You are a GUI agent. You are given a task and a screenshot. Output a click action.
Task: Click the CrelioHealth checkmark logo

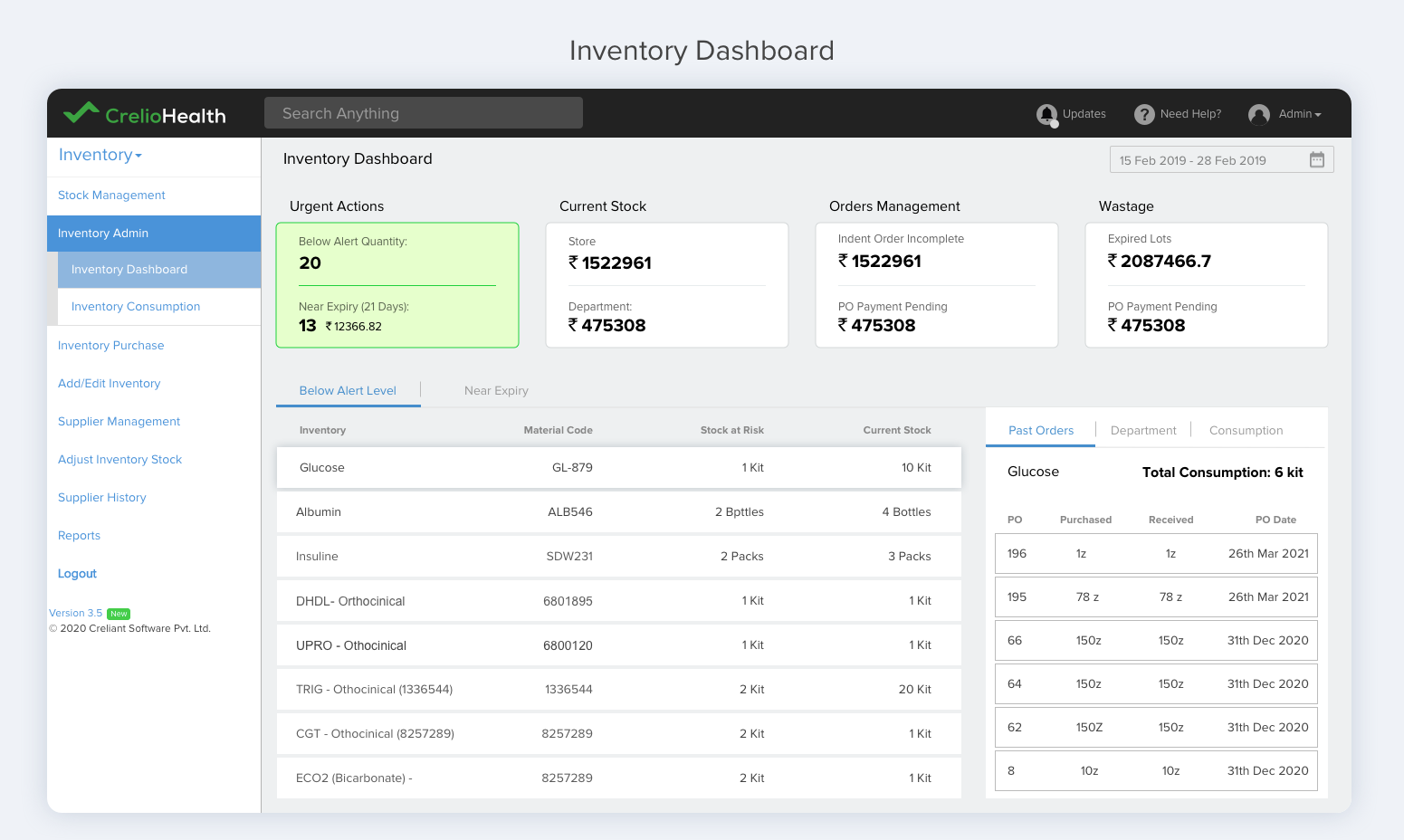point(80,112)
